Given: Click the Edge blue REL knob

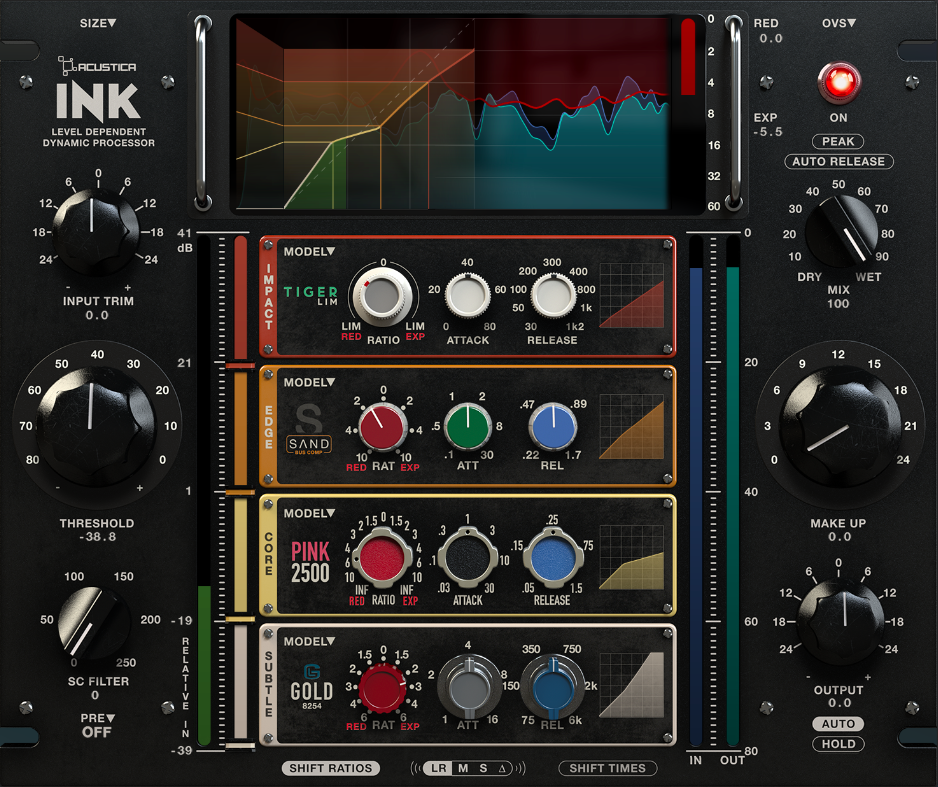Looking at the screenshot, I should [x=553, y=426].
